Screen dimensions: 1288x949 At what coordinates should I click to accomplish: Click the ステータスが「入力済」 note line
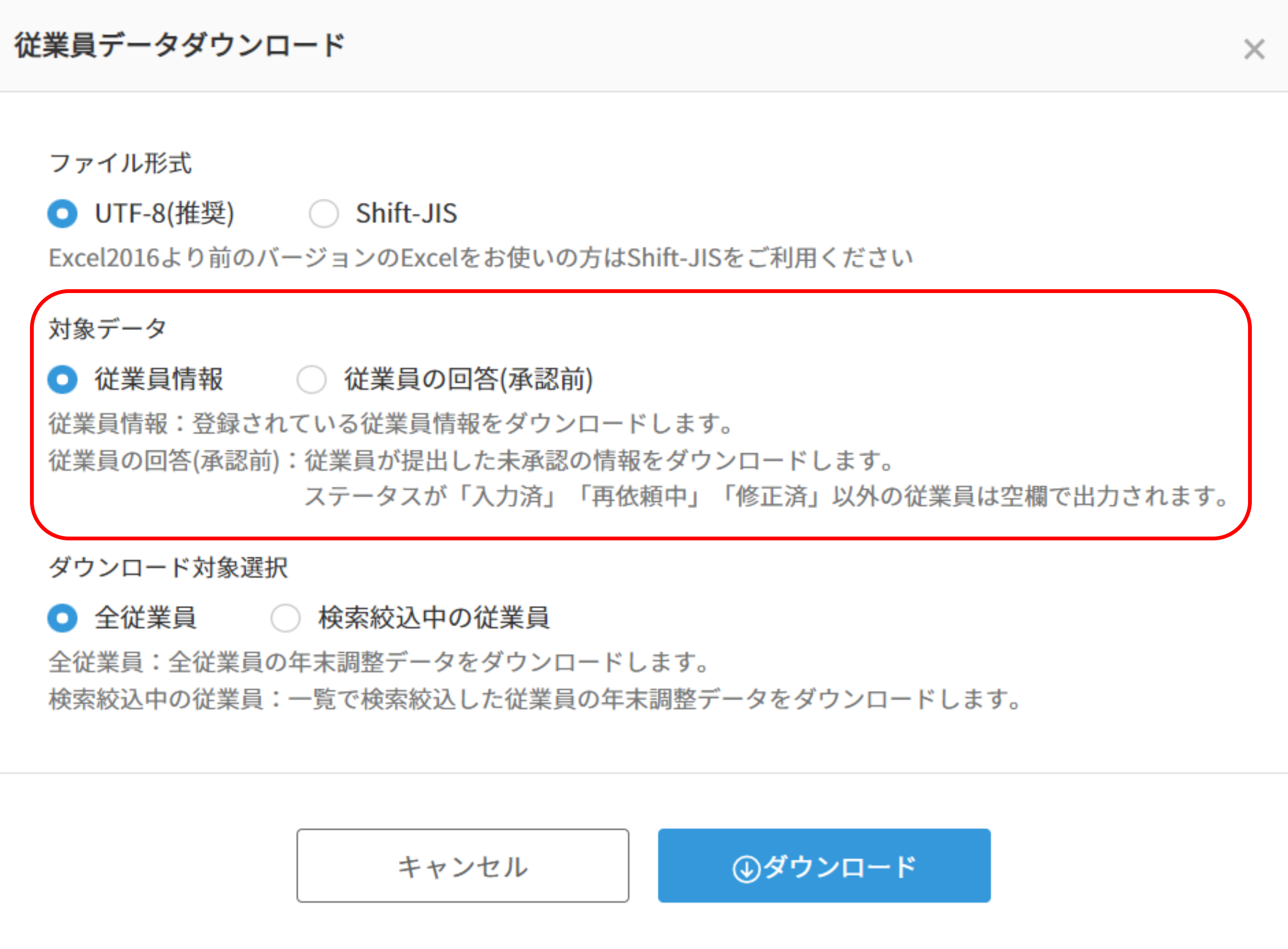[x=766, y=496]
